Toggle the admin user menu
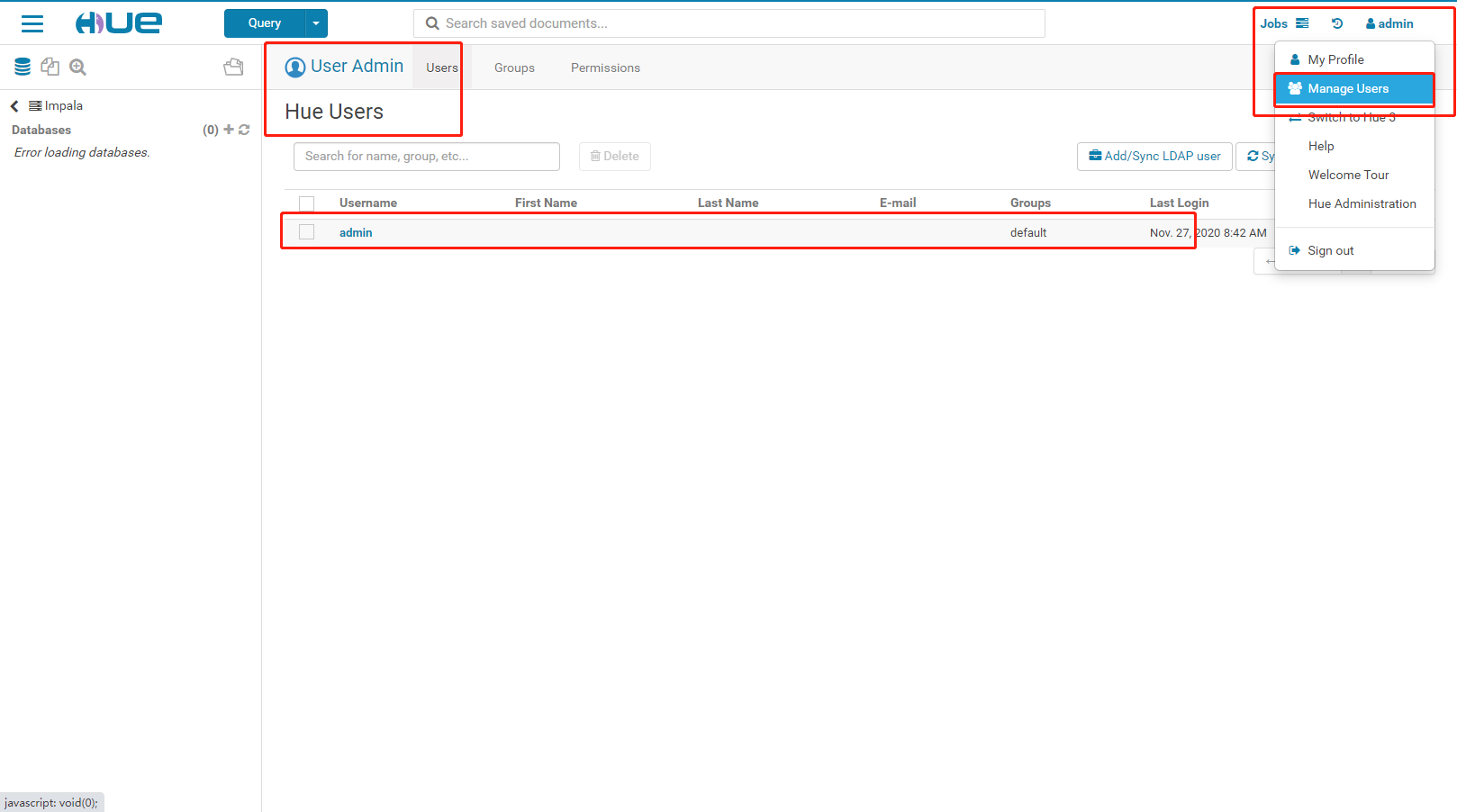The width and height of the screenshot is (1457, 812). pyautogui.click(x=1389, y=23)
